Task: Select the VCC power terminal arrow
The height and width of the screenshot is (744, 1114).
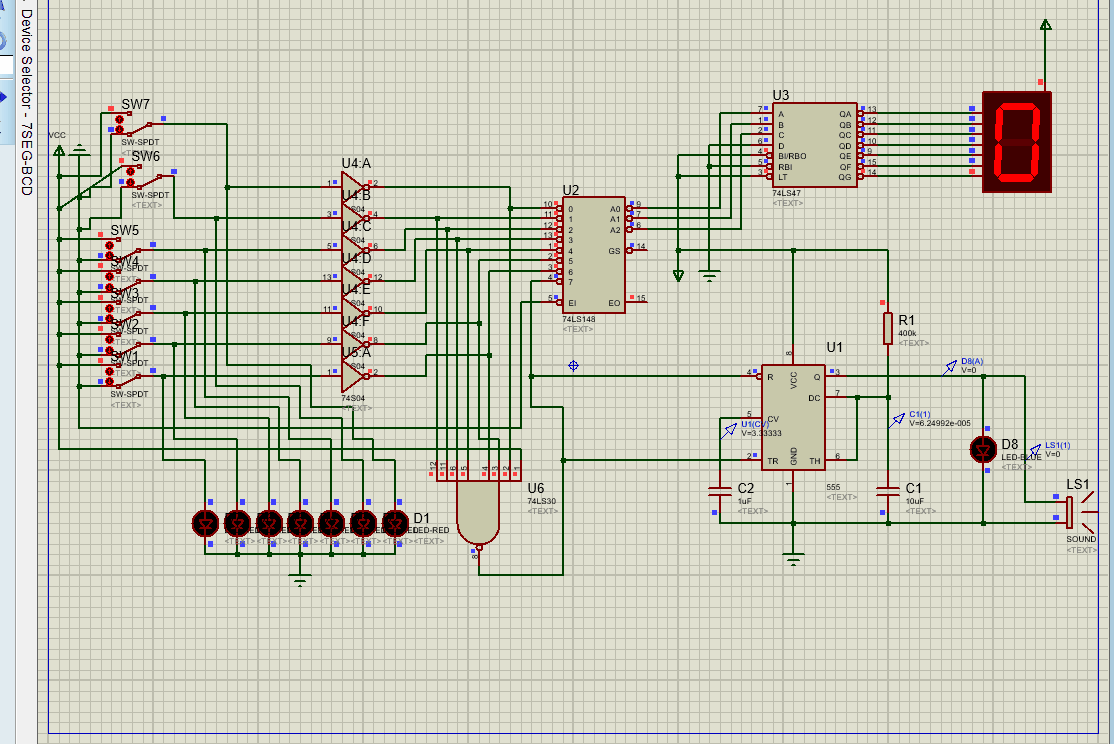Action: tap(59, 151)
